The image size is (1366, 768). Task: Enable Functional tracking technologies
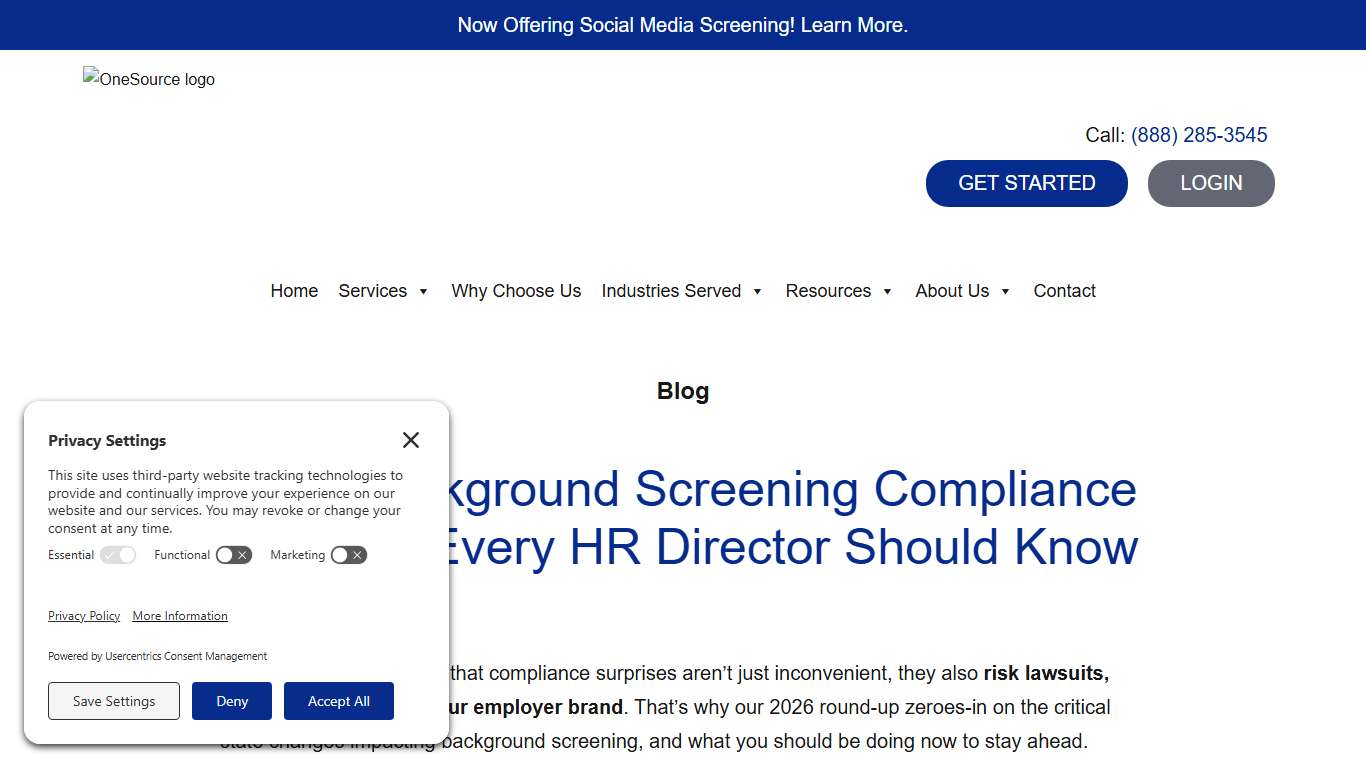[233, 555]
